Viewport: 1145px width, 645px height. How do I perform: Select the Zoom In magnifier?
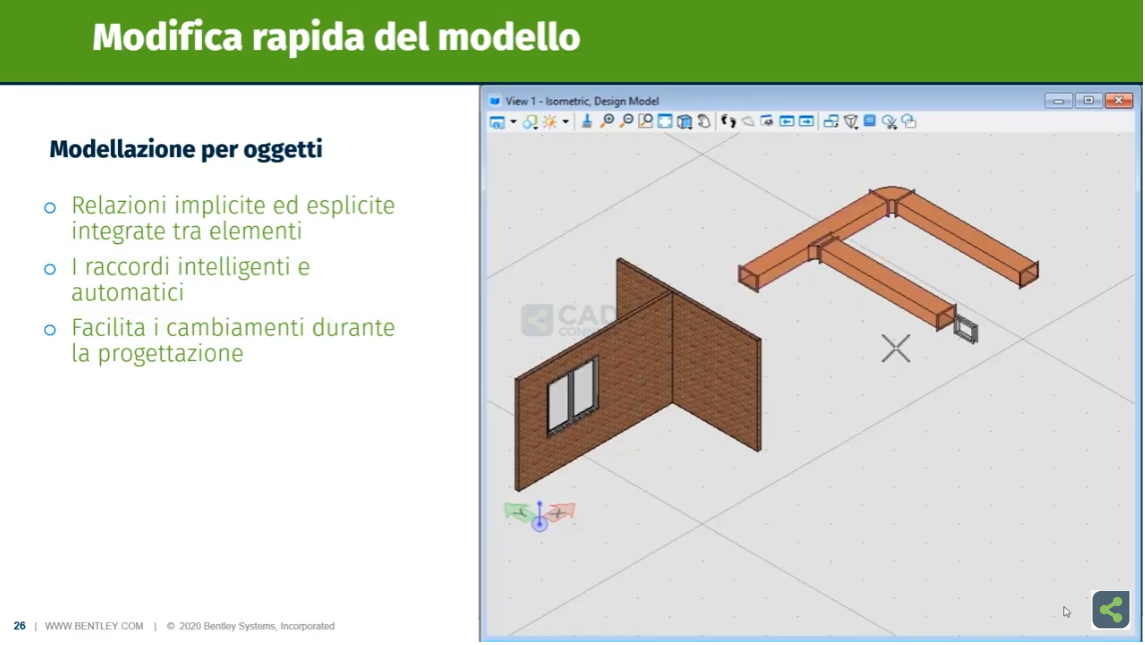(607, 121)
